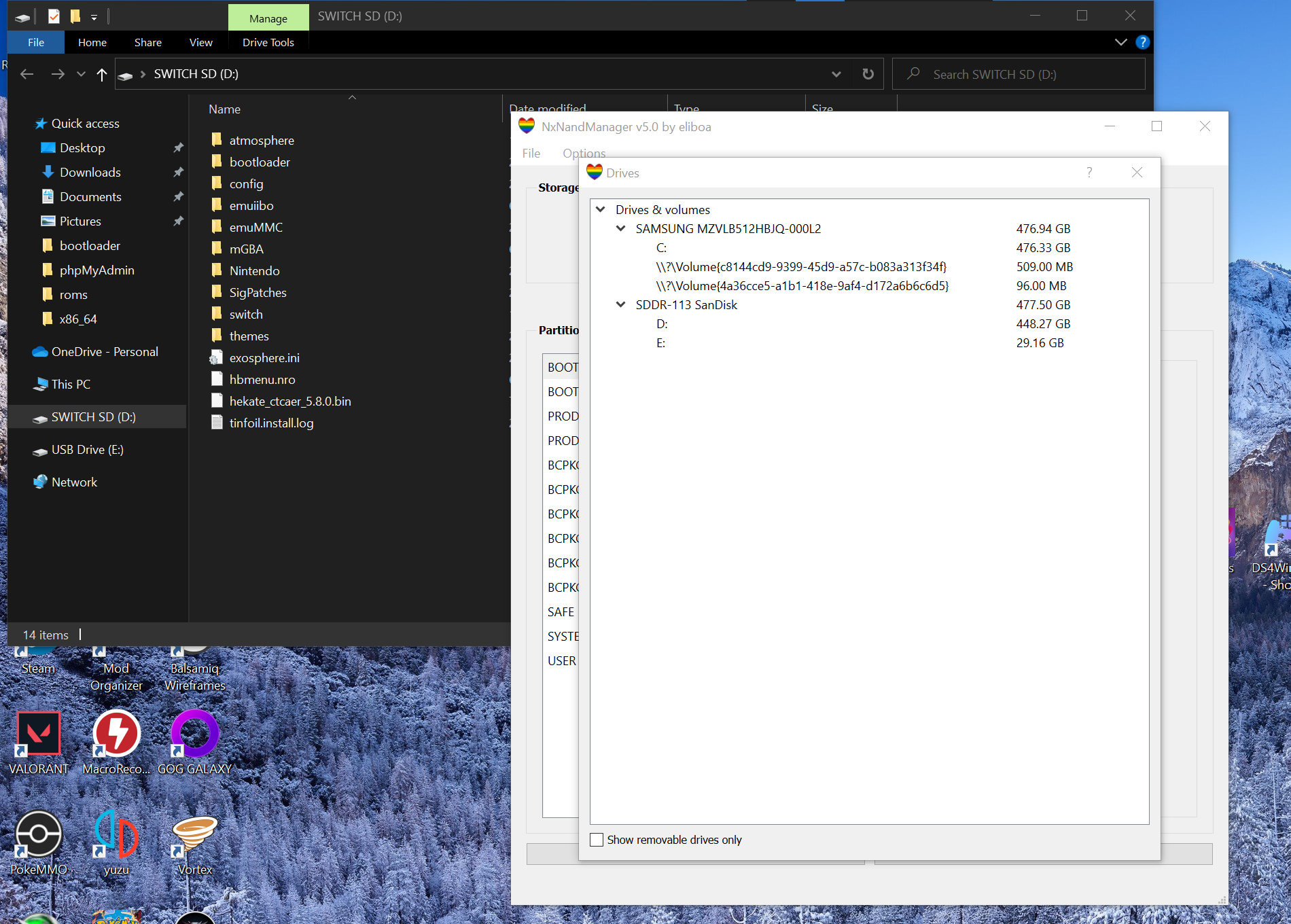Open NxNandManager Options menu
Viewport: 1291px width, 924px height.
[584, 153]
